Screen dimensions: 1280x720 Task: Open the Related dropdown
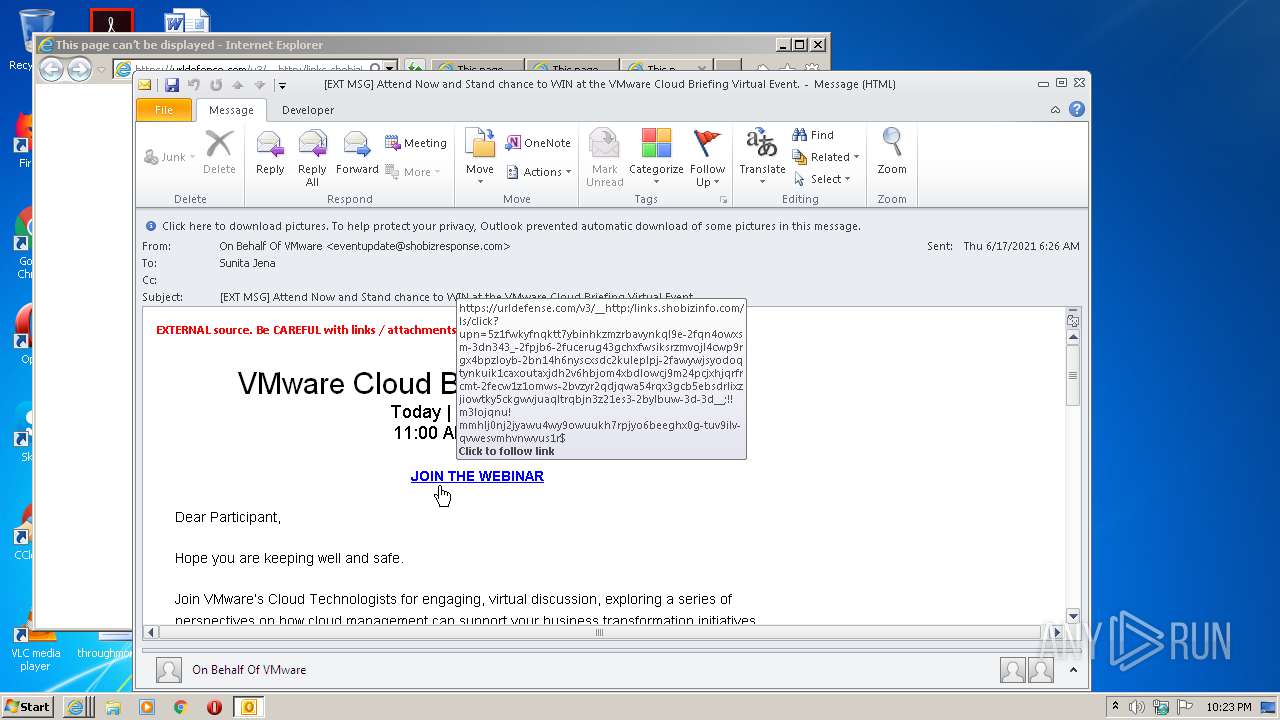(x=826, y=157)
